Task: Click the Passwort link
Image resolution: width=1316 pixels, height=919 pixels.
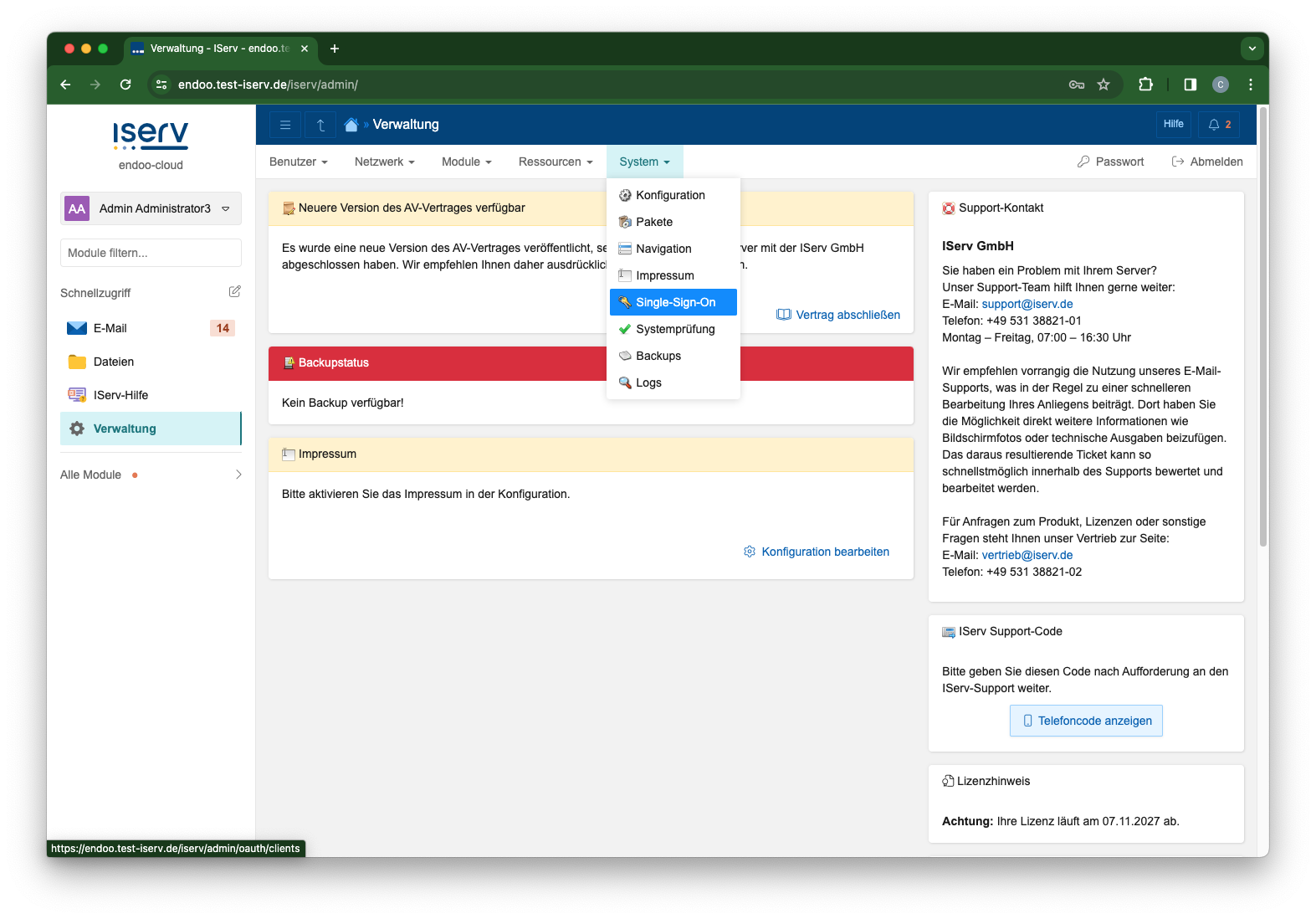Action: 1110,162
